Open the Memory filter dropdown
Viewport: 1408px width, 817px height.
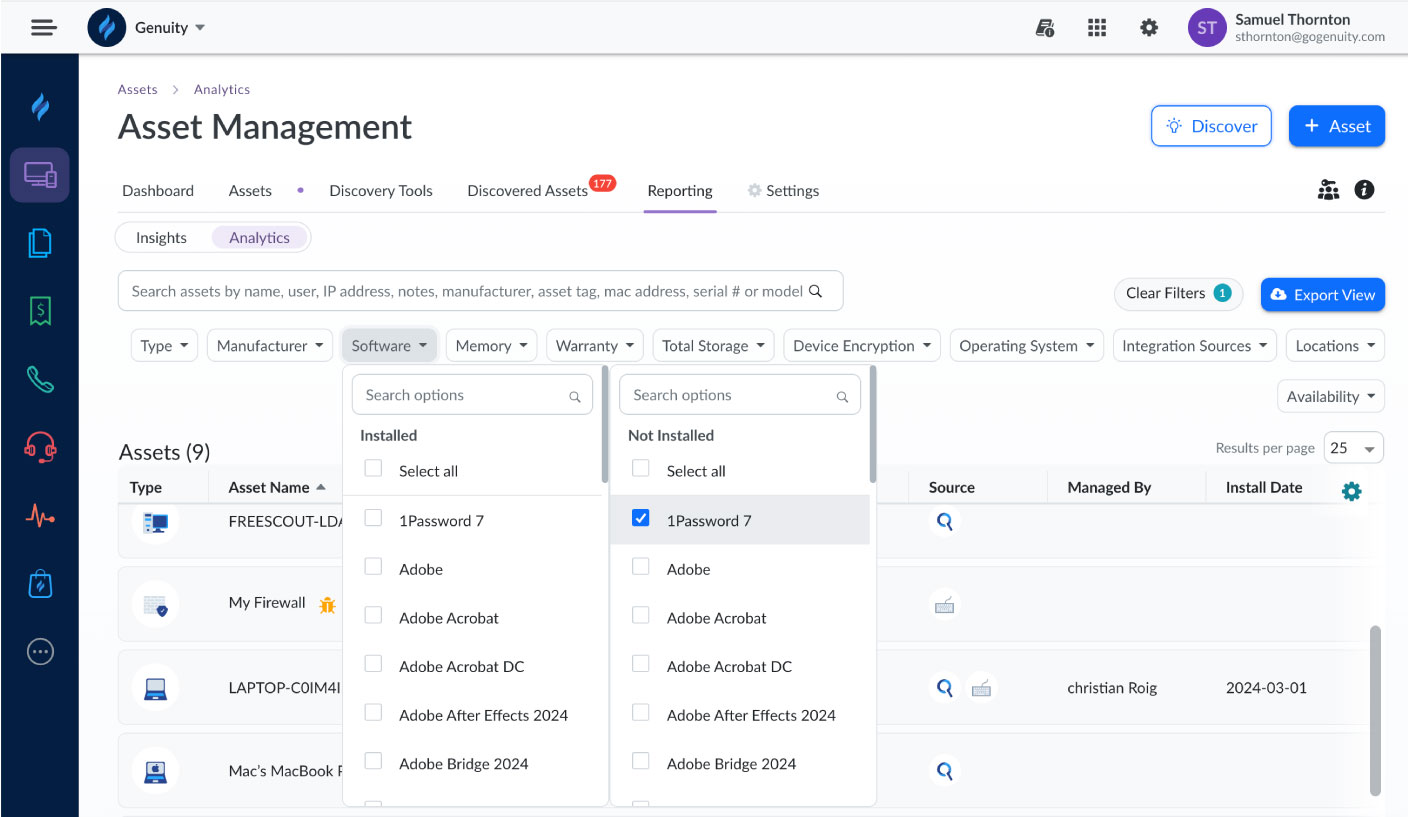[492, 345]
